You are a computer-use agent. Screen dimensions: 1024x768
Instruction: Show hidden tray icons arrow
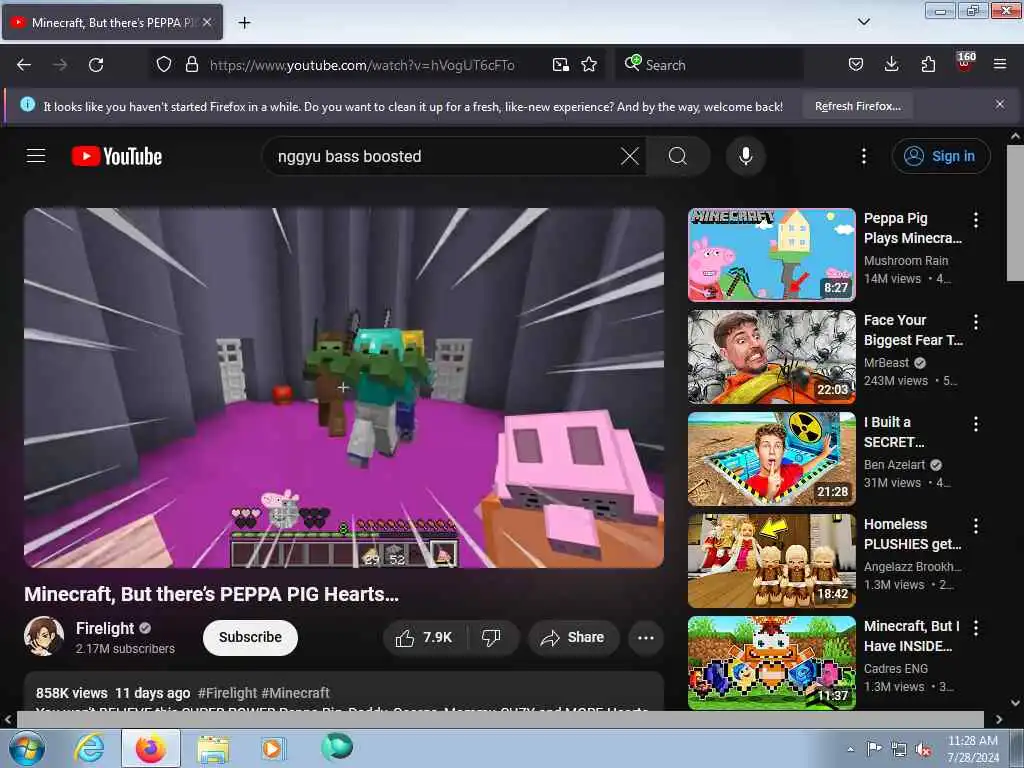(850, 748)
